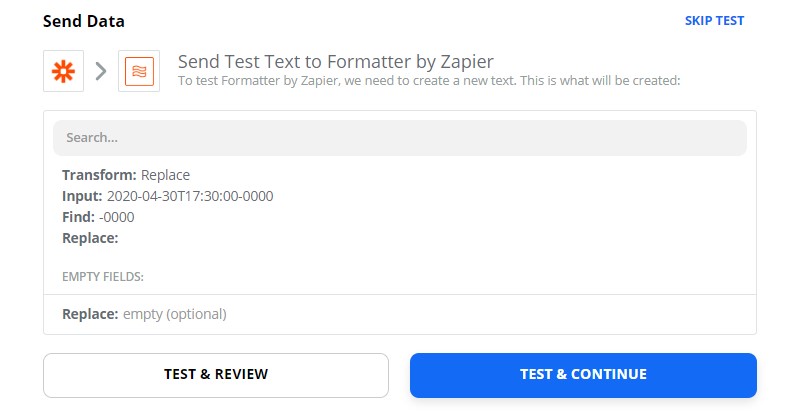
Task: Click the Send Data heading
Action: (84, 21)
